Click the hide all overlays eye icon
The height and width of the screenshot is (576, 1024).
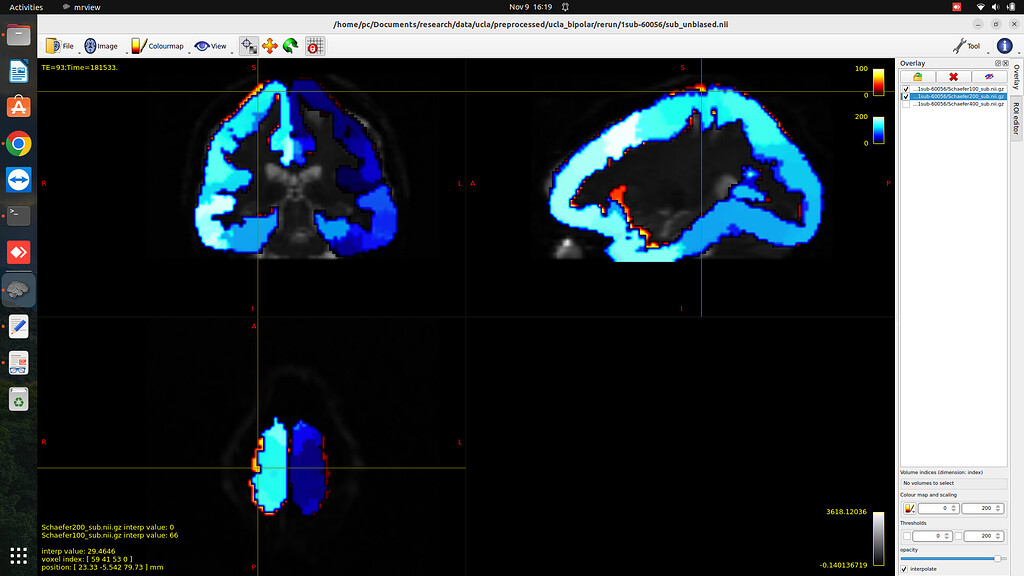(989, 76)
